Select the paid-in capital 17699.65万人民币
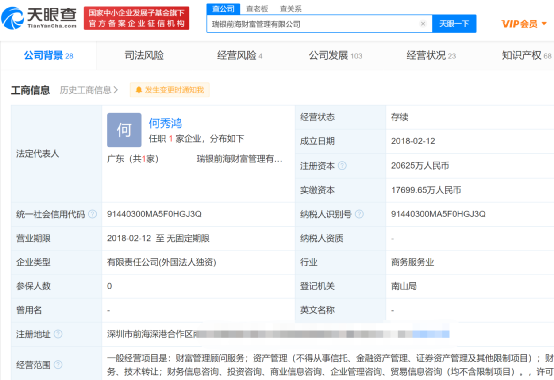The image size is (554, 380). coord(426,190)
